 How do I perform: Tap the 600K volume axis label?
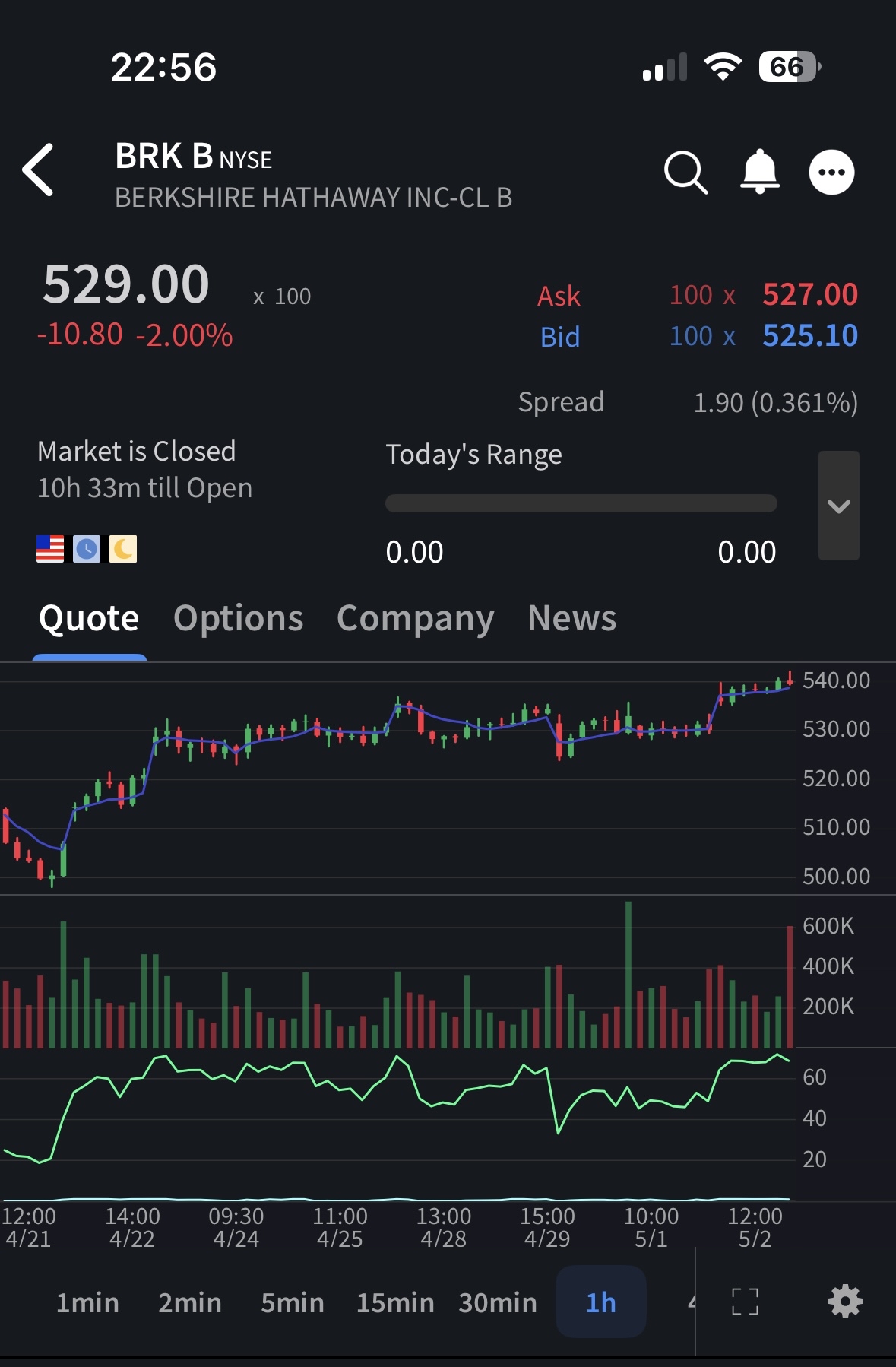coord(828,926)
